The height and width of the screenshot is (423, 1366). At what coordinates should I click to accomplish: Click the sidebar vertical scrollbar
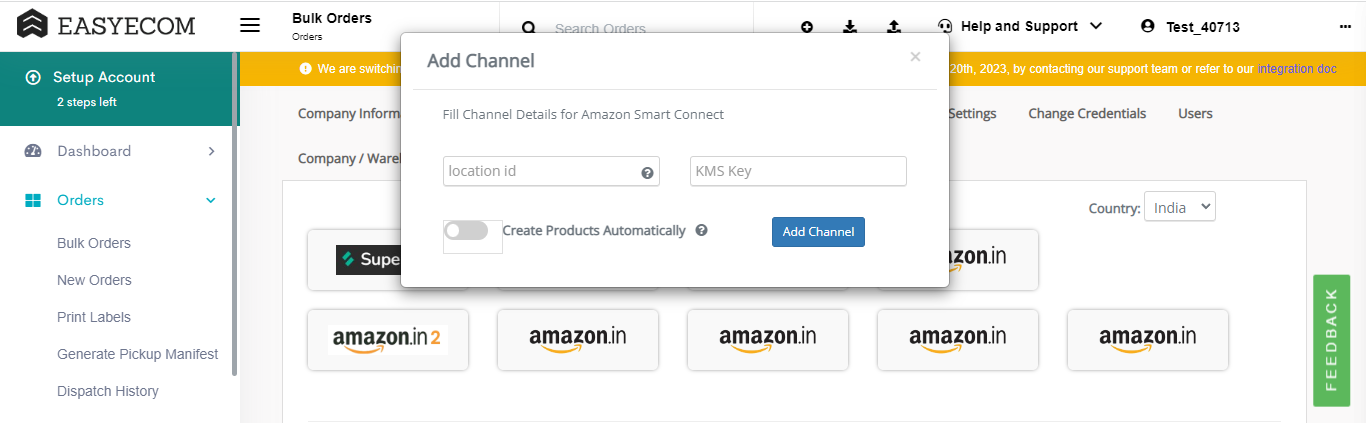pos(235,213)
